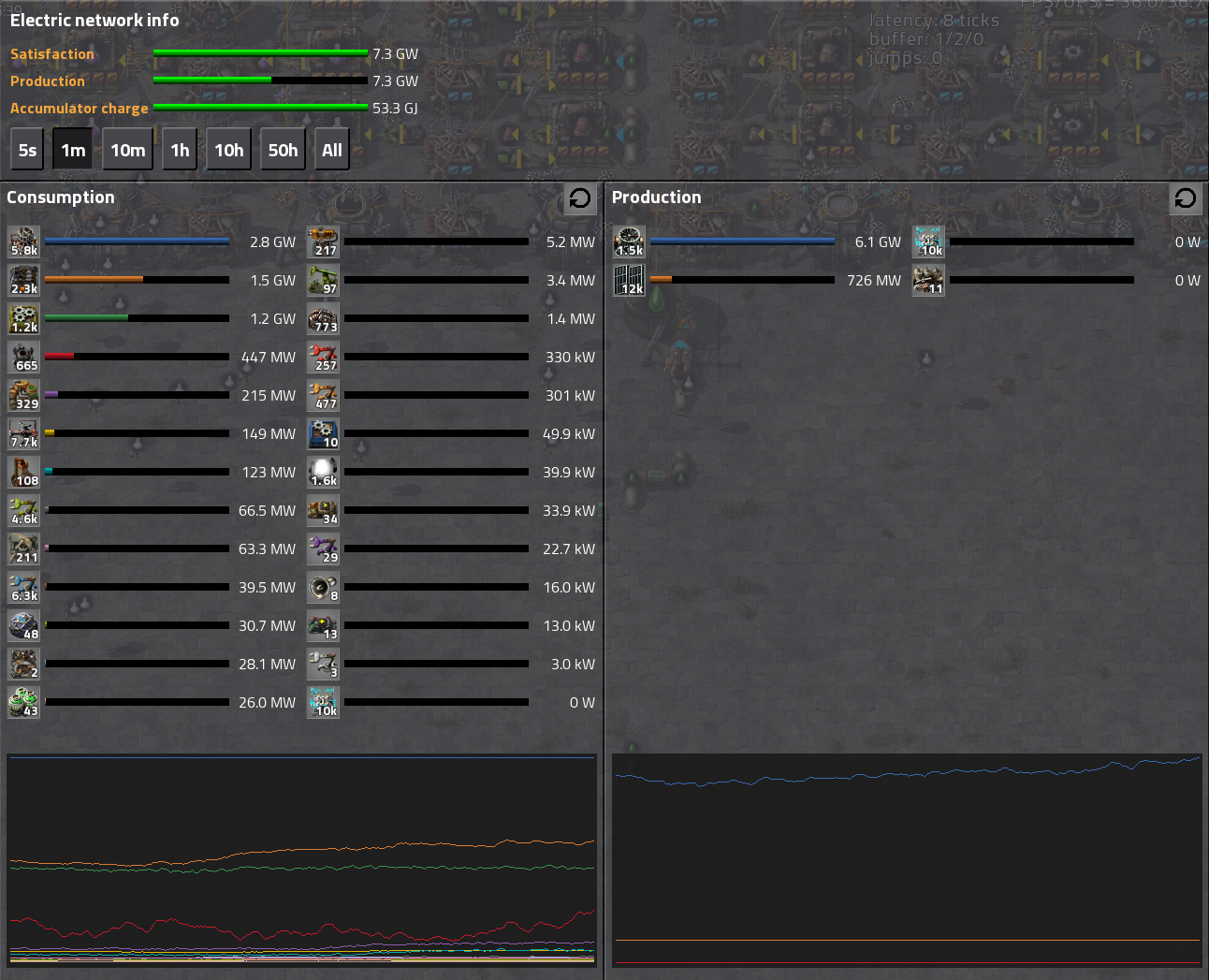Select the 1h time range
Image resolution: width=1209 pixels, height=980 pixels.
point(180,150)
